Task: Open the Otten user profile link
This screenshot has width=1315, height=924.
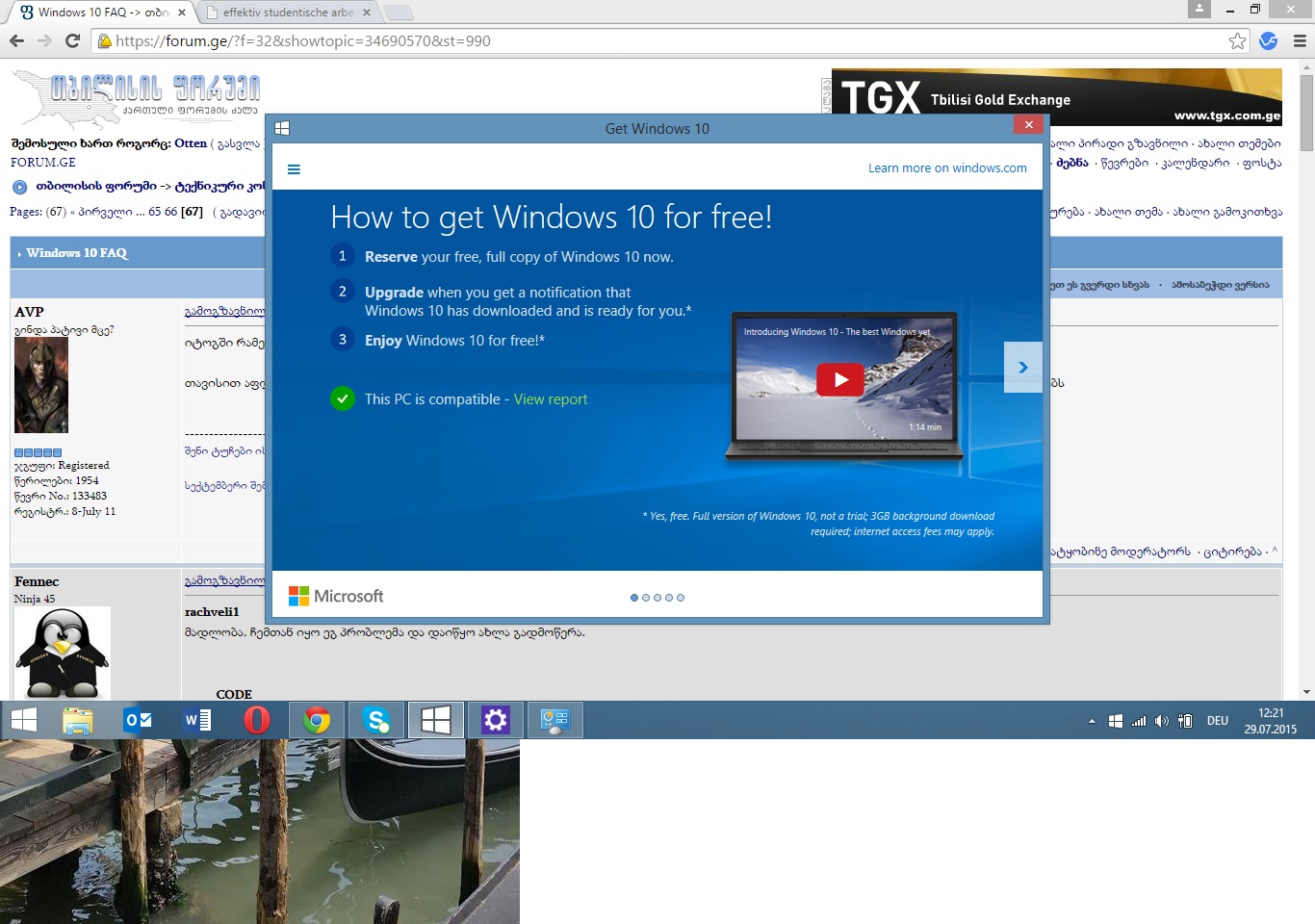Action: [191, 143]
